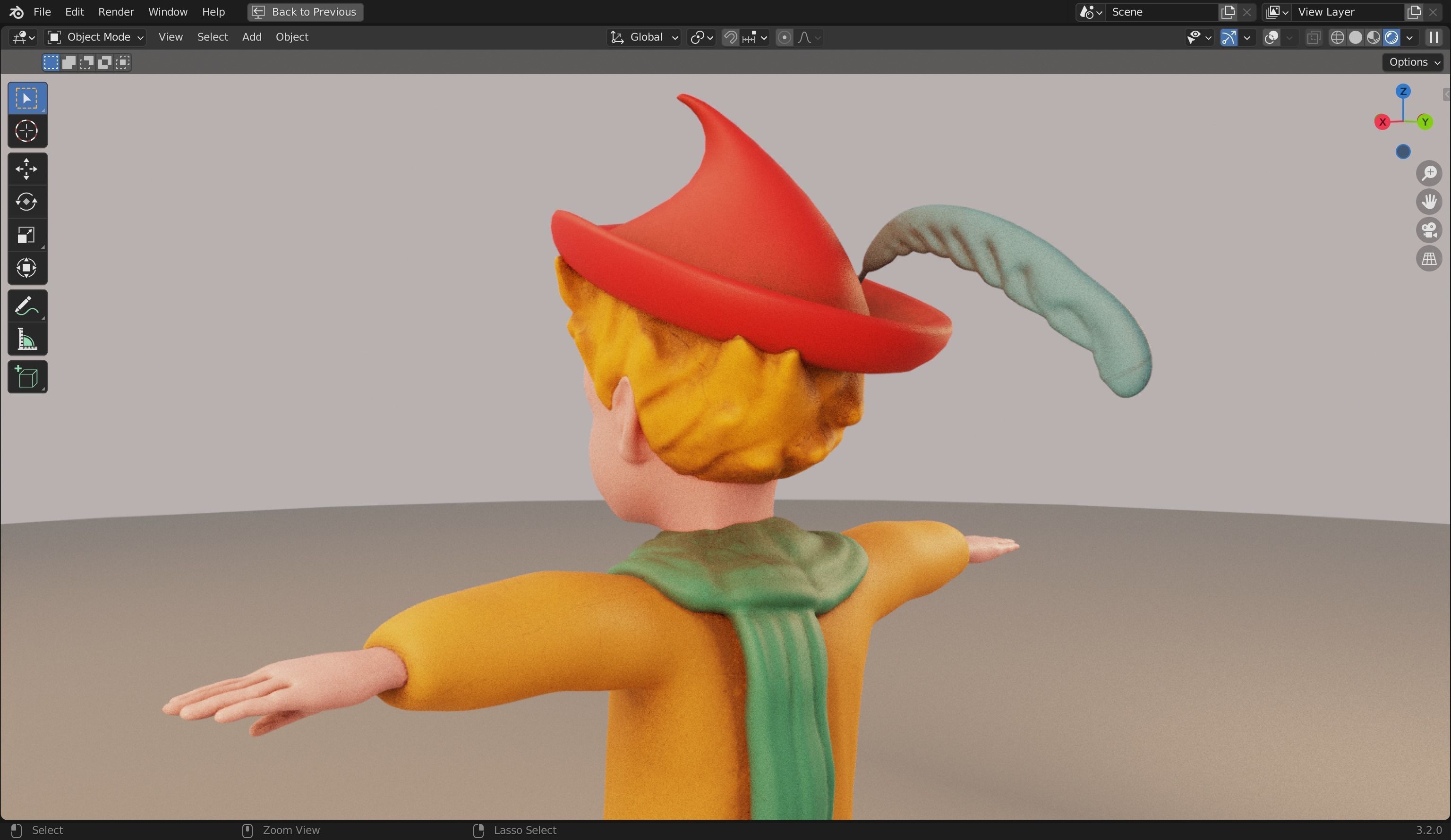Viewport: 1451px width, 840px height.
Task: Select the Select Box tool
Action: tap(27, 99)
